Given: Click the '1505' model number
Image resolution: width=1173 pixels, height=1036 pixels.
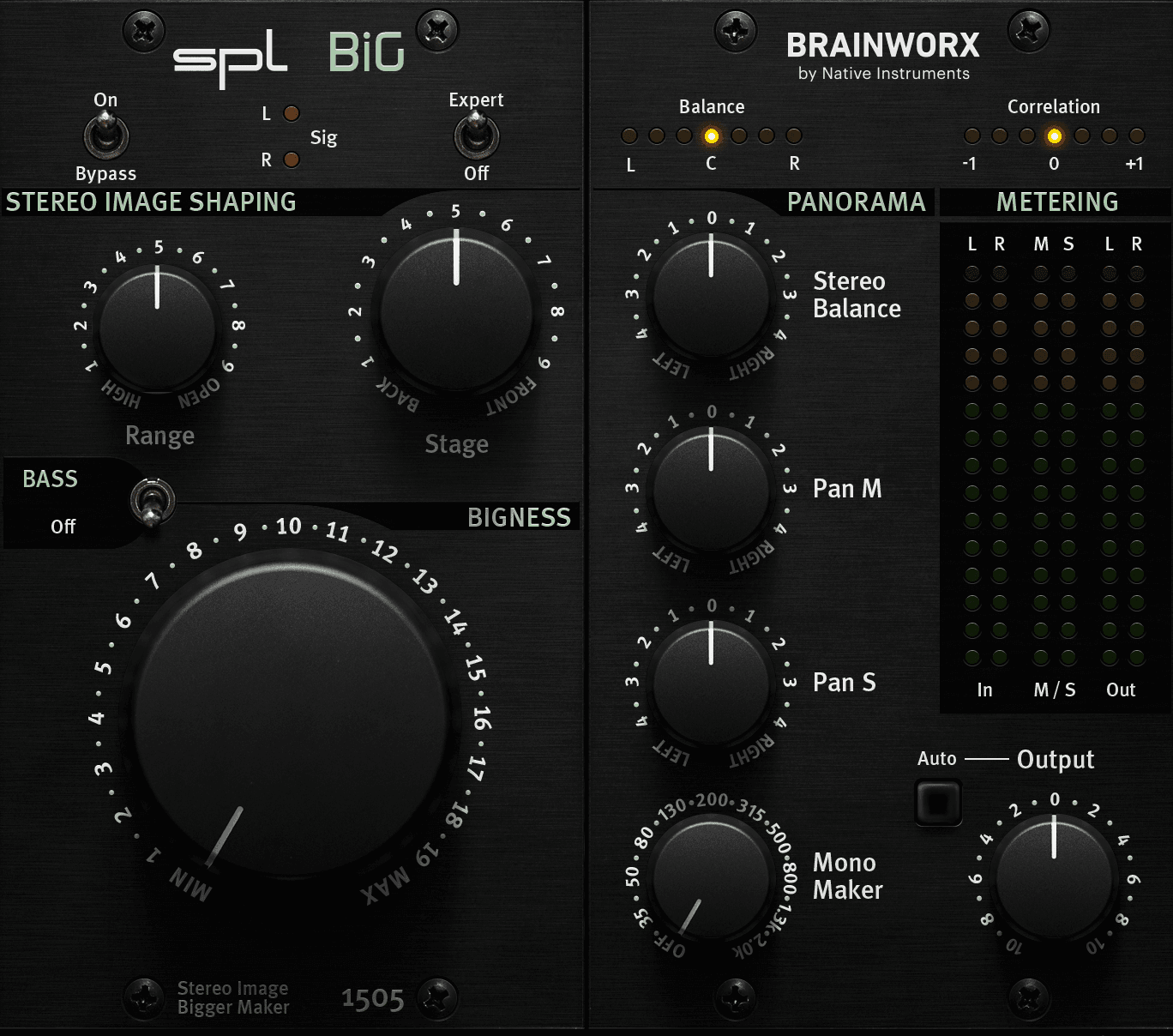Looking at the screenshot, I should coord(372,999).
